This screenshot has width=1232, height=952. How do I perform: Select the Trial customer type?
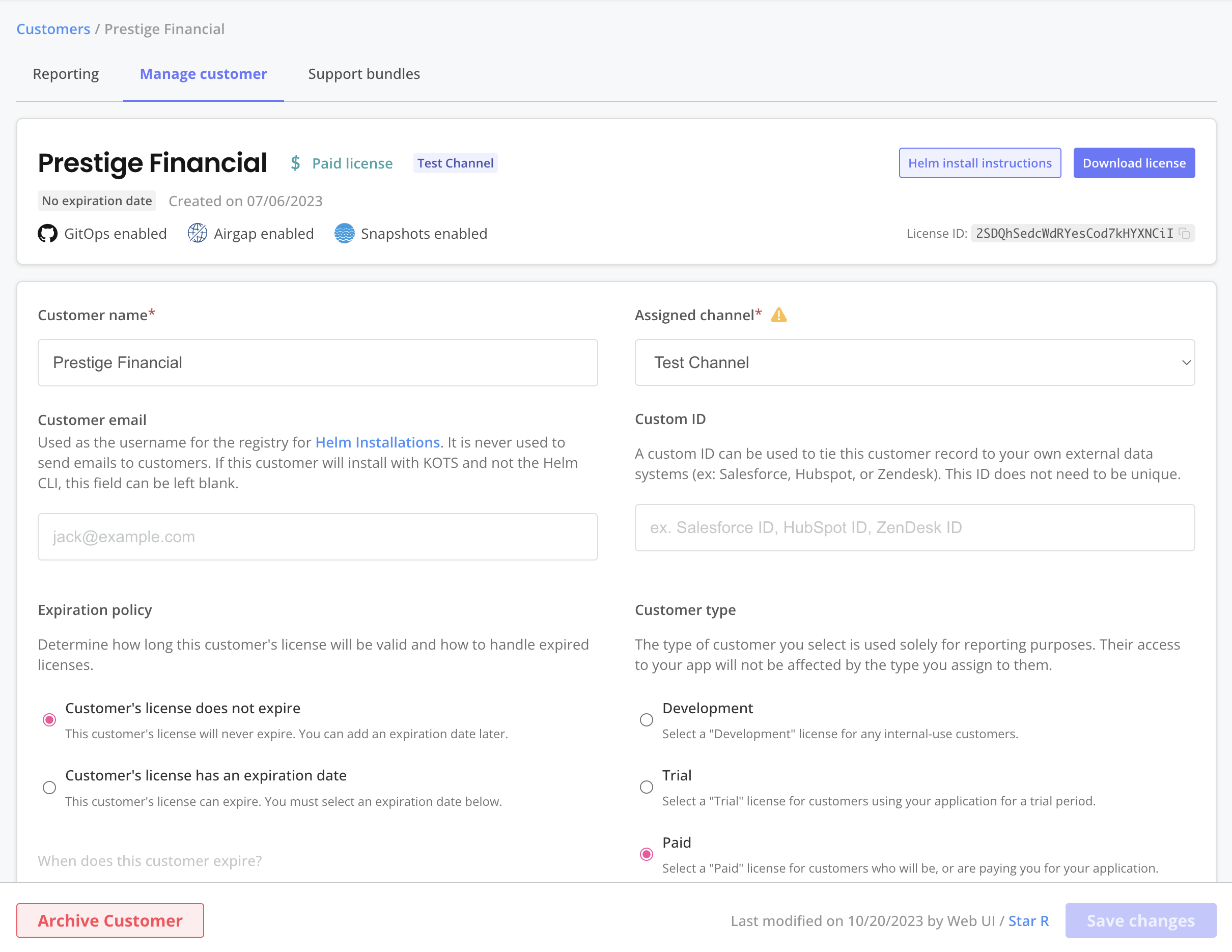647,788
